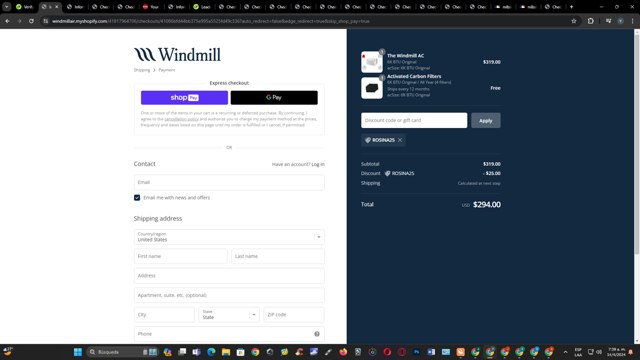Show hidden system tray icons
Viewport: 640px width, 360px height.
(565, 352)
